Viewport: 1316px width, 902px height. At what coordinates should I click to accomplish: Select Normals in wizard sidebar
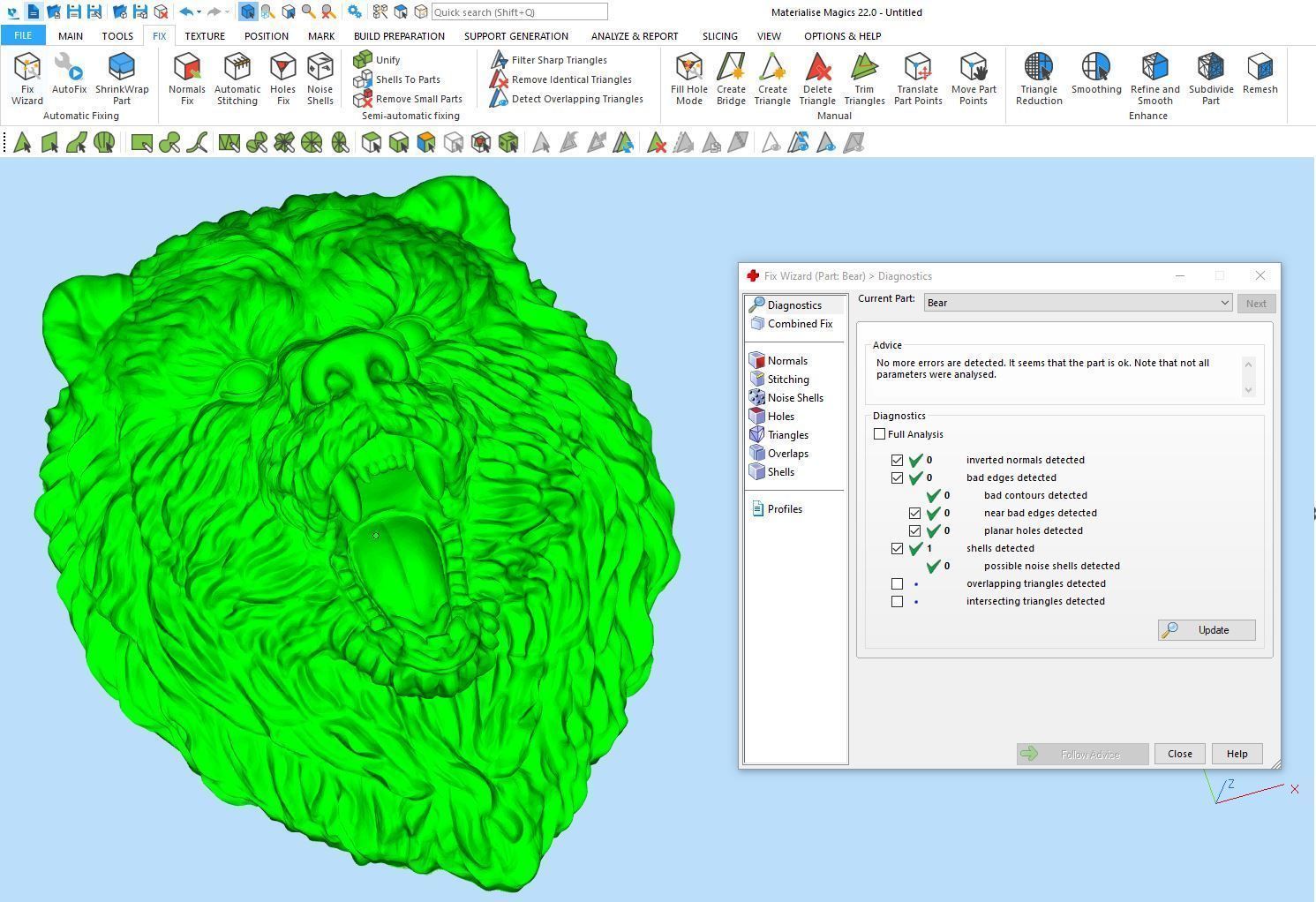[778, 361]
